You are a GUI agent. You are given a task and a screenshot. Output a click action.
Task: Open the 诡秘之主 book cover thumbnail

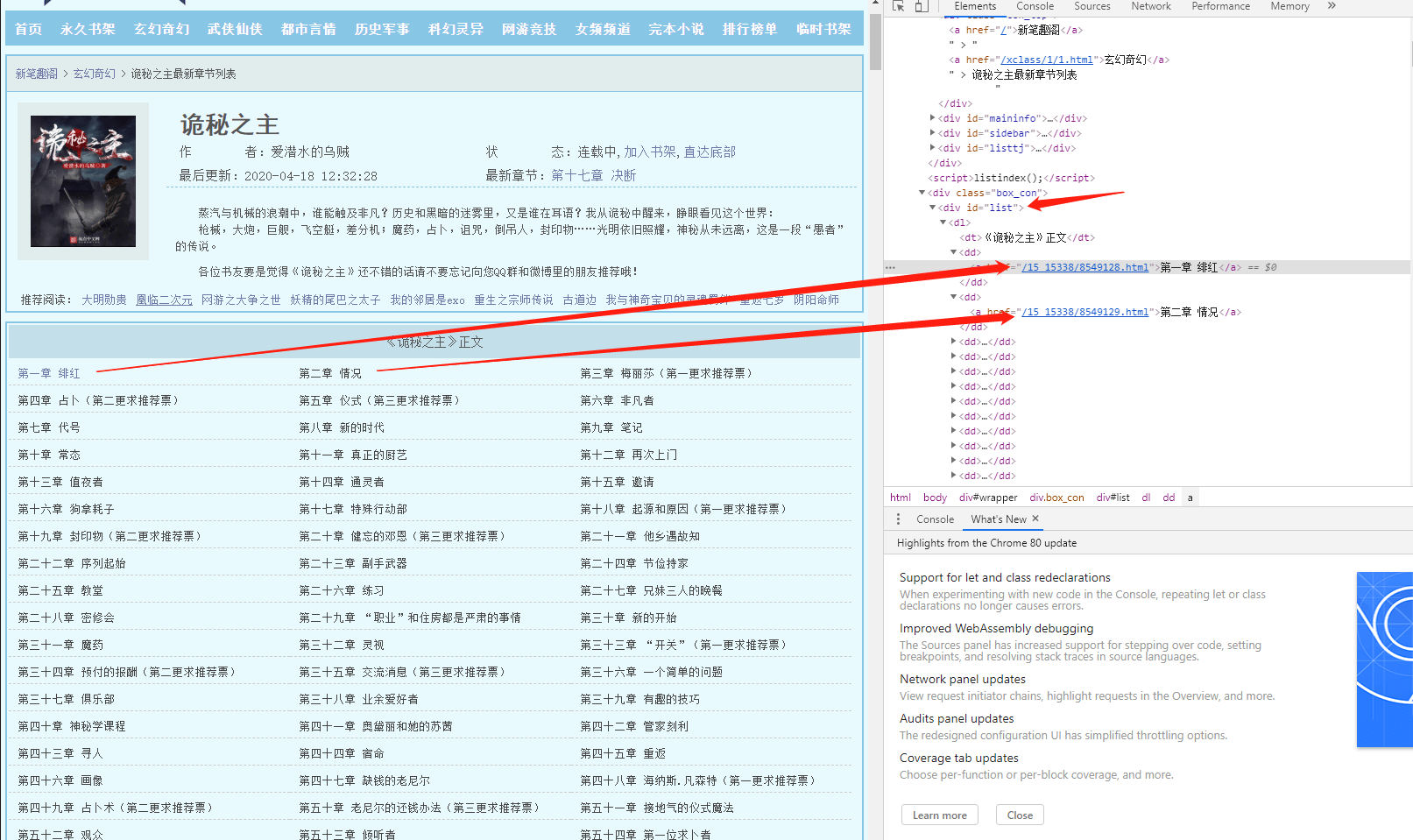(82, 181)
